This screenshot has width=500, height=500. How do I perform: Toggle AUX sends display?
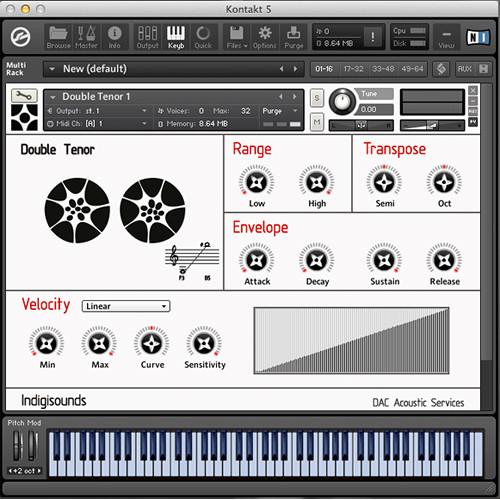tap(465, 69)
